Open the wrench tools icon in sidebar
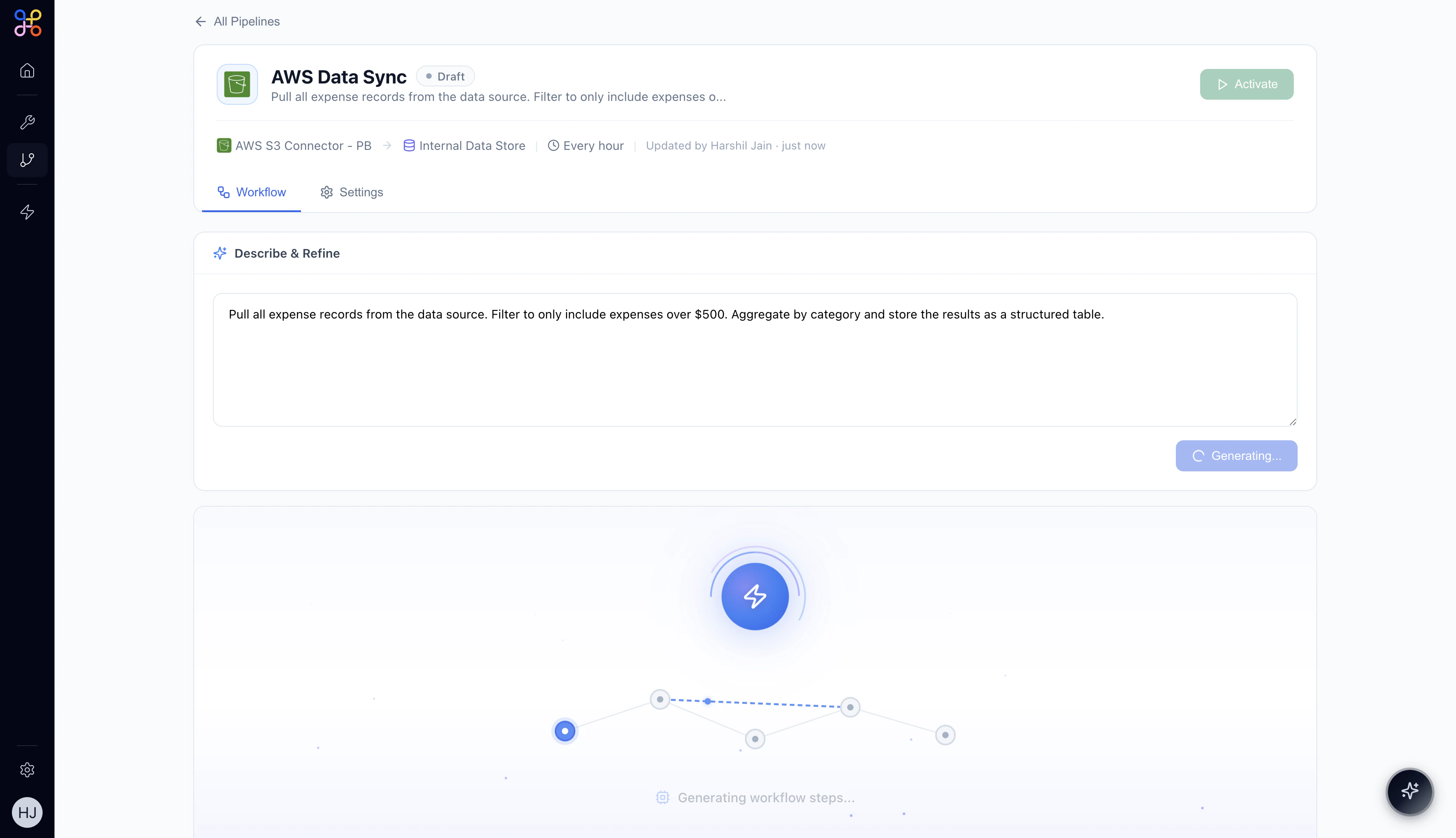Viewport: 1456px width, 838px height. 27,122
